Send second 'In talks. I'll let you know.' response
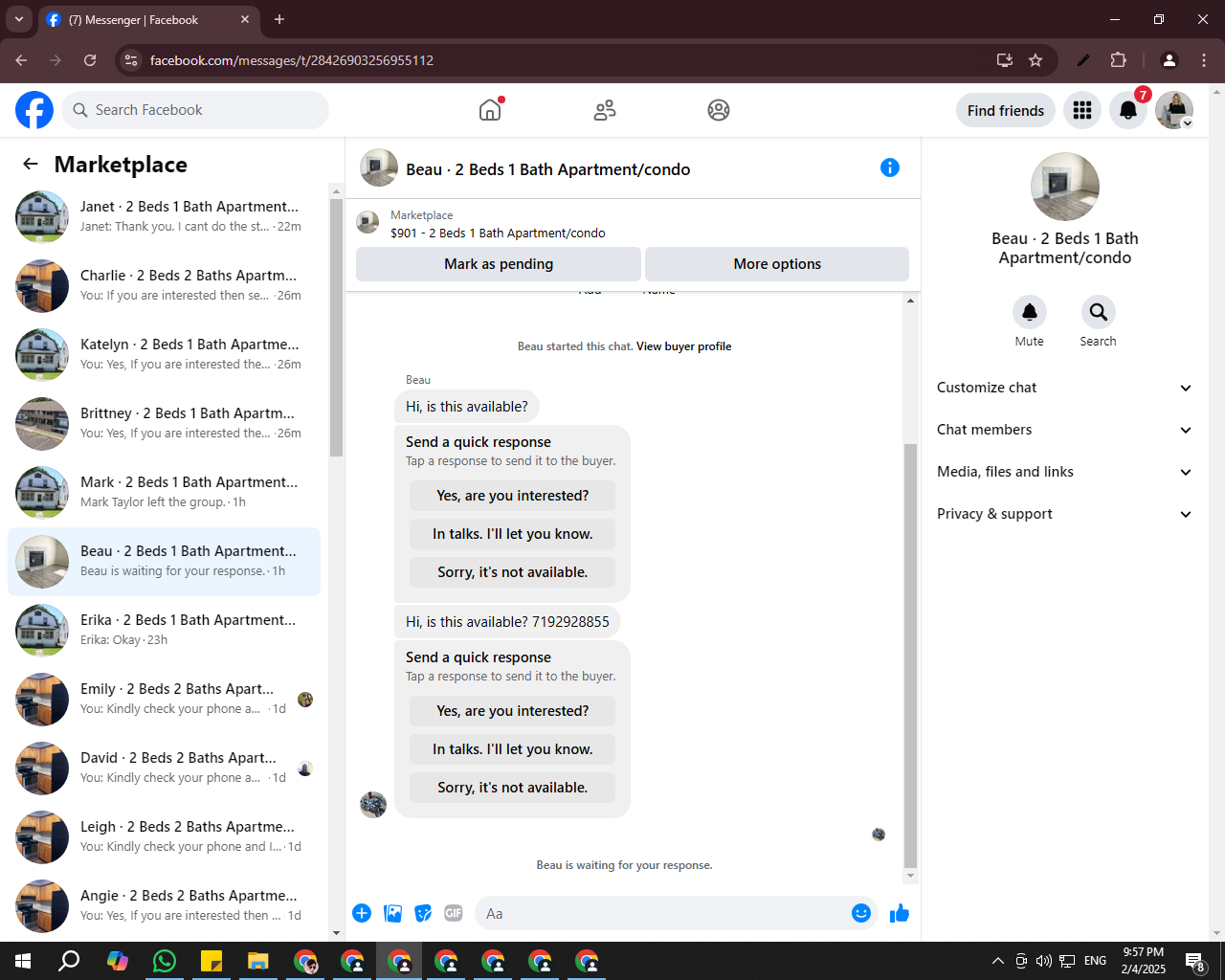 (513, 749)
